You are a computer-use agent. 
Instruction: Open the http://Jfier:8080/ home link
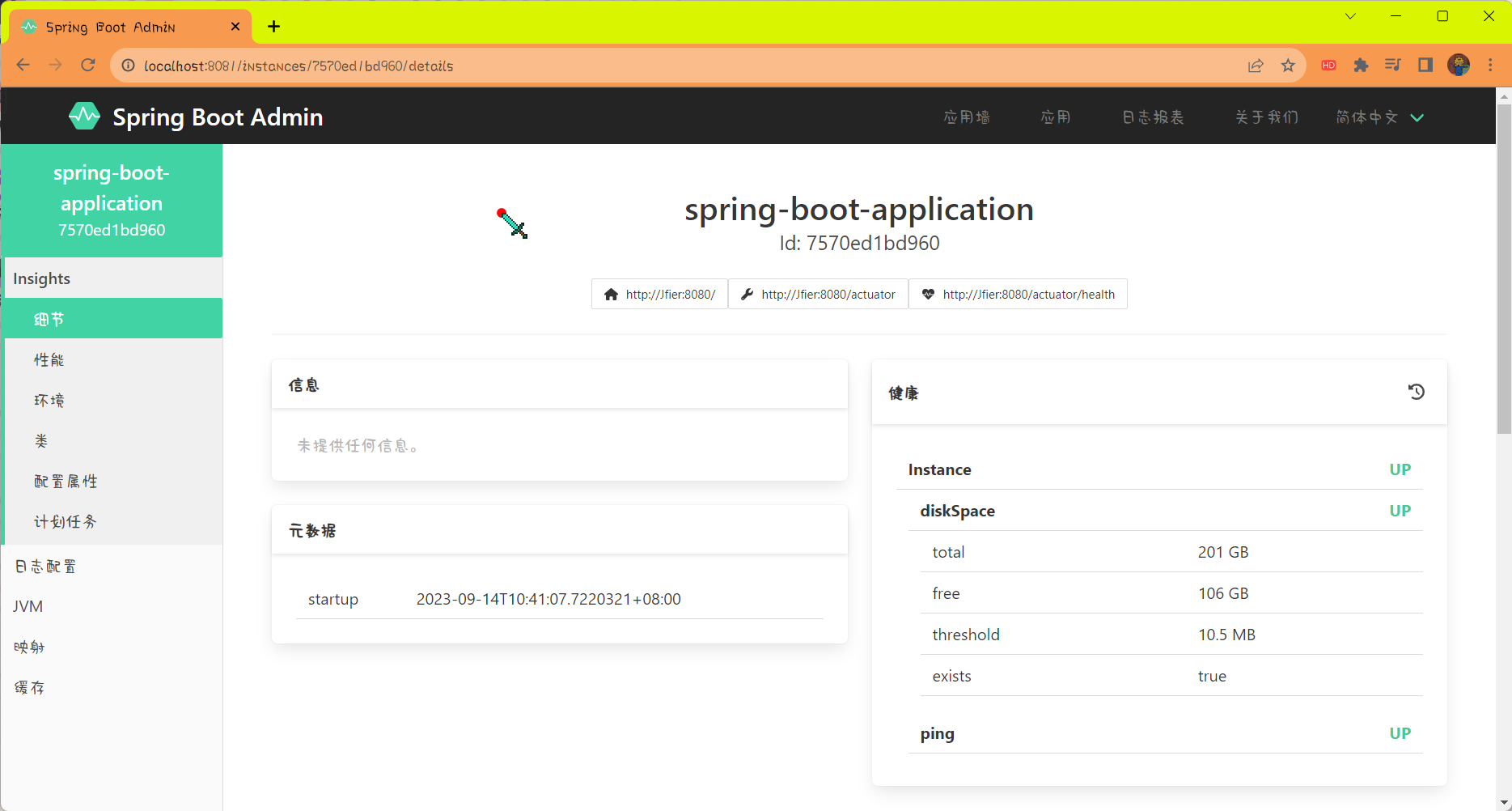(659, 294)
